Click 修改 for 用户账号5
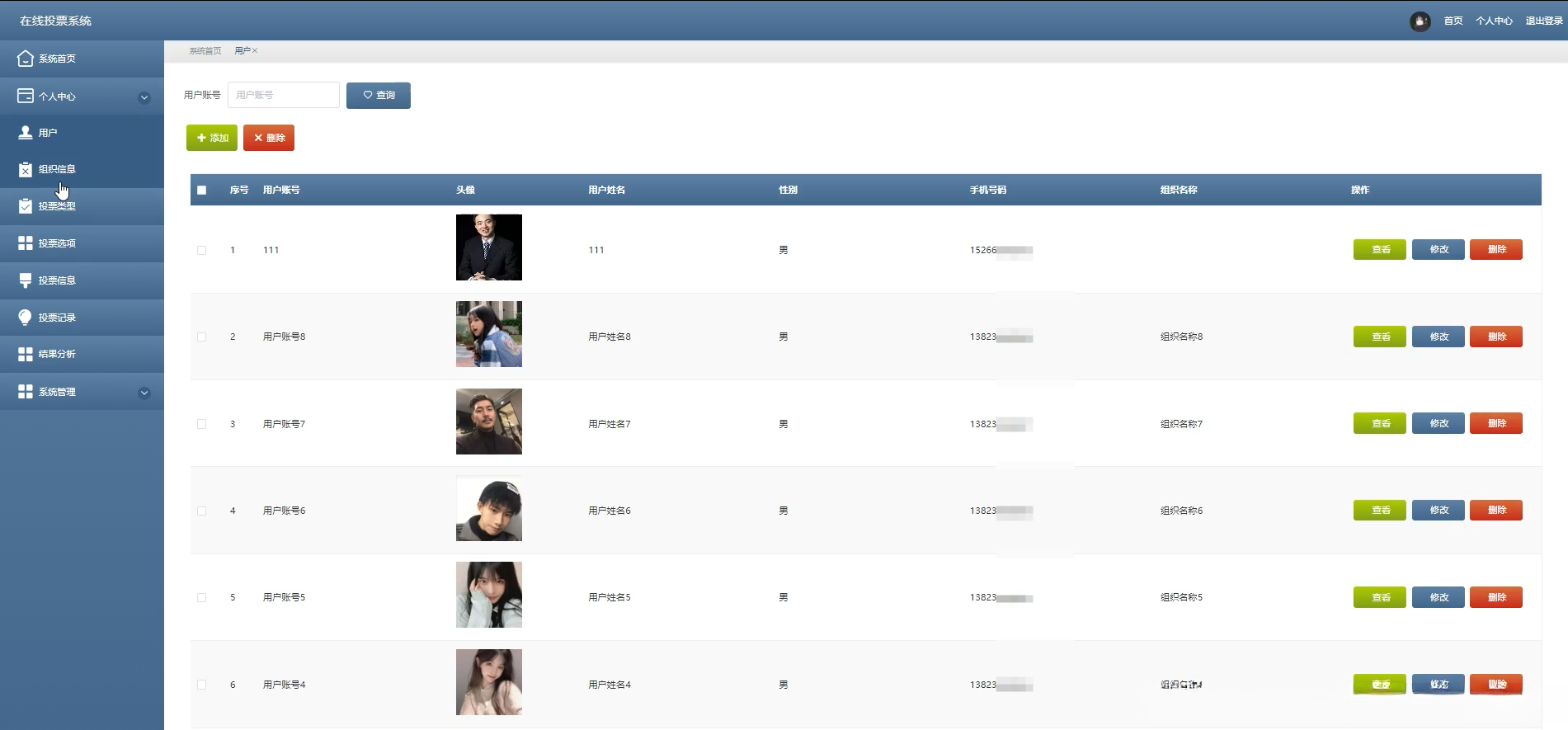The height and width of the screenshot is (730, 1568). pos(1439,597)
